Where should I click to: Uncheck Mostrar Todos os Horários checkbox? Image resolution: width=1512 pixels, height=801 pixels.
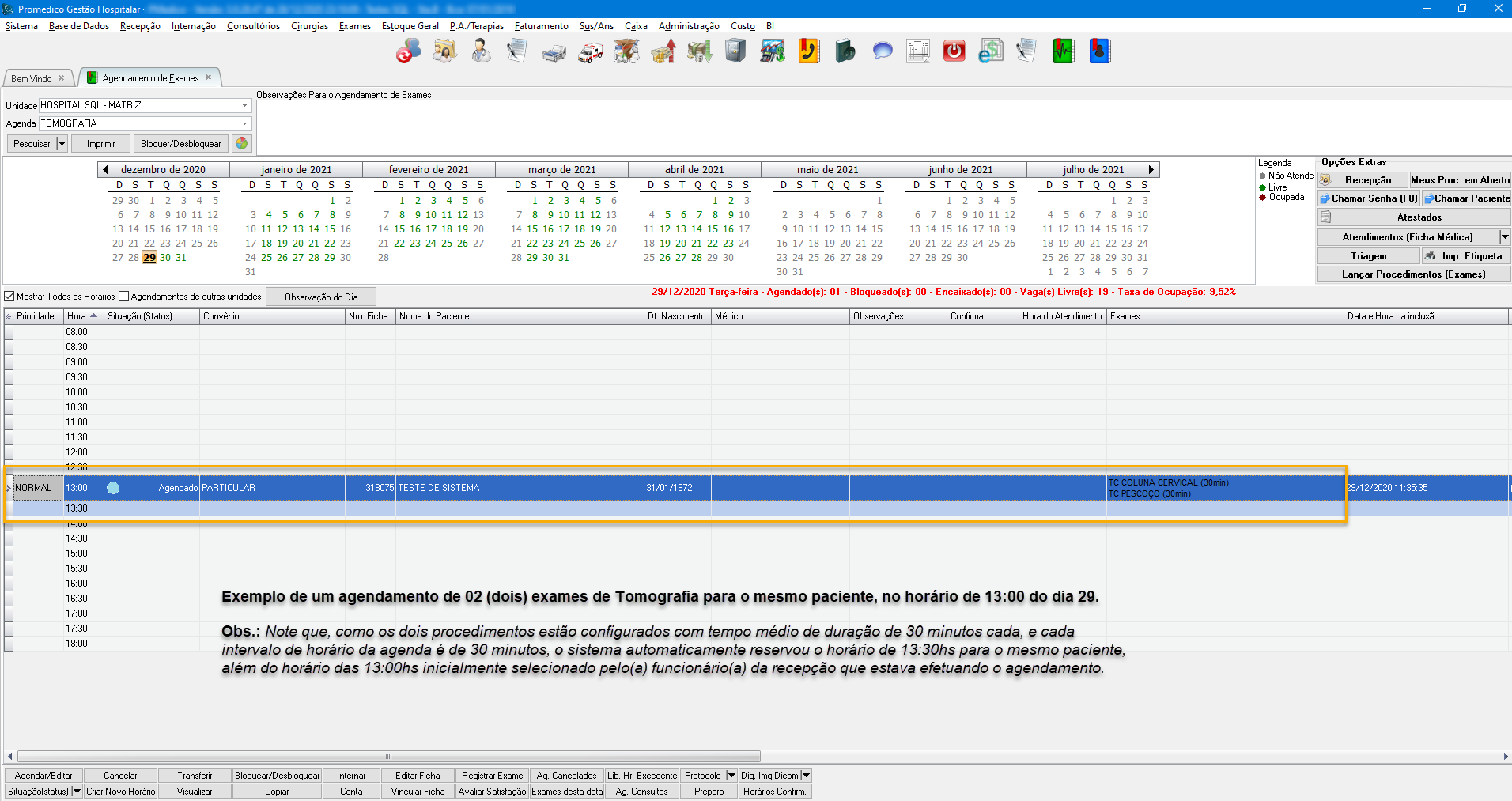[10, 297]
